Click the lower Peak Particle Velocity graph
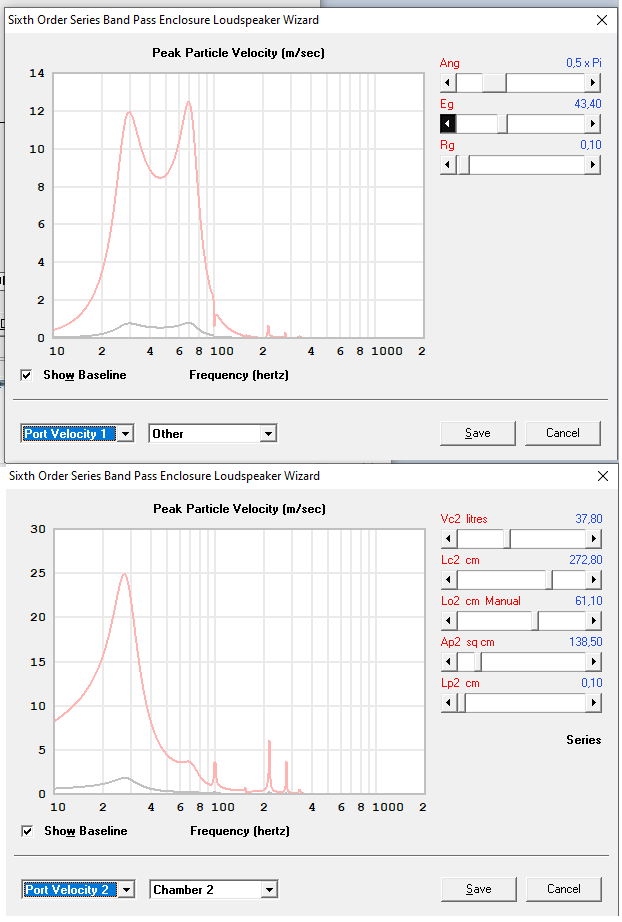Image resolution: width=622 pixels, height=922 pixels. [x=239, y=661]
